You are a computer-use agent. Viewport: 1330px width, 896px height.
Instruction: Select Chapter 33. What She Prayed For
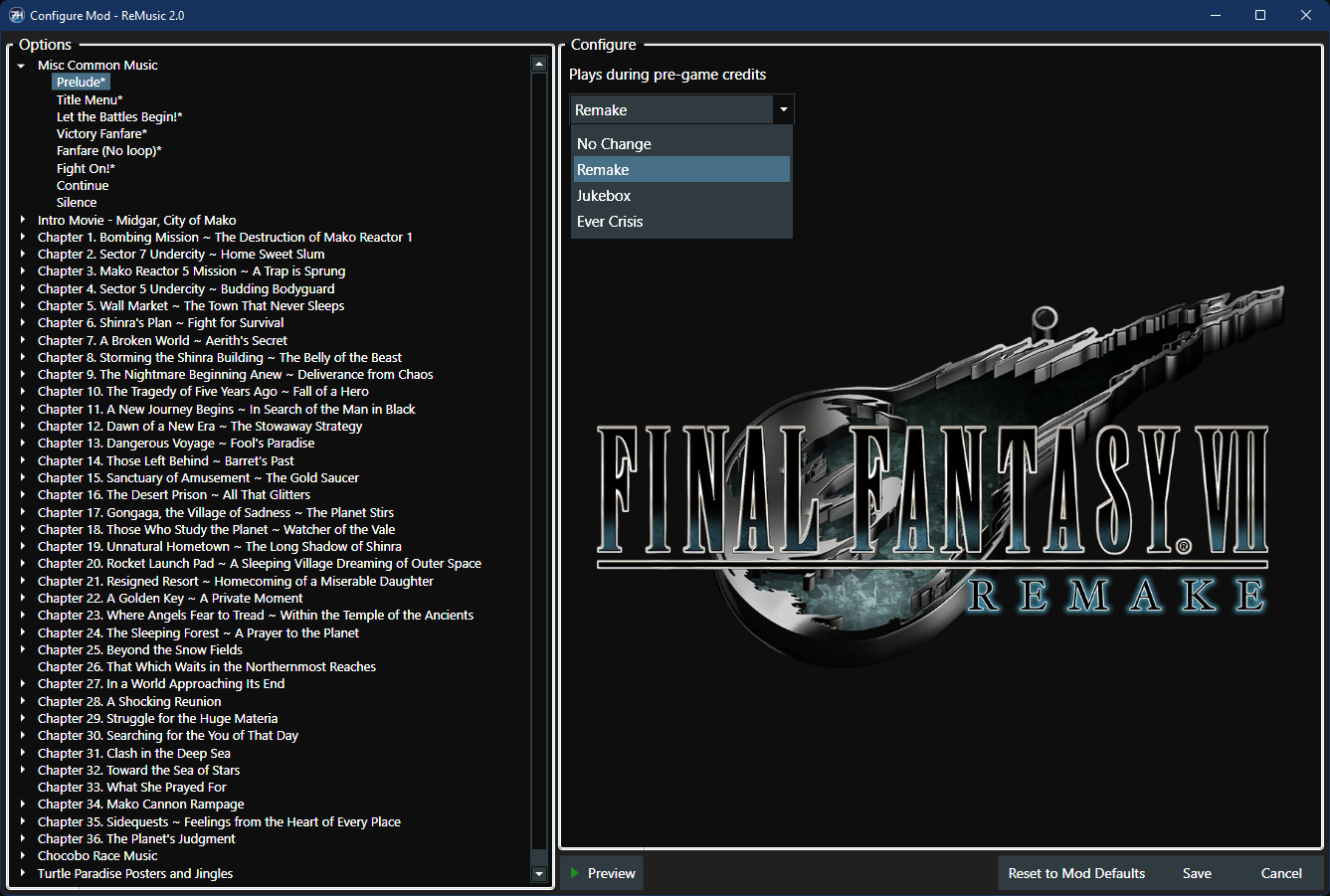pyautogui.click(x=132, y=788)
